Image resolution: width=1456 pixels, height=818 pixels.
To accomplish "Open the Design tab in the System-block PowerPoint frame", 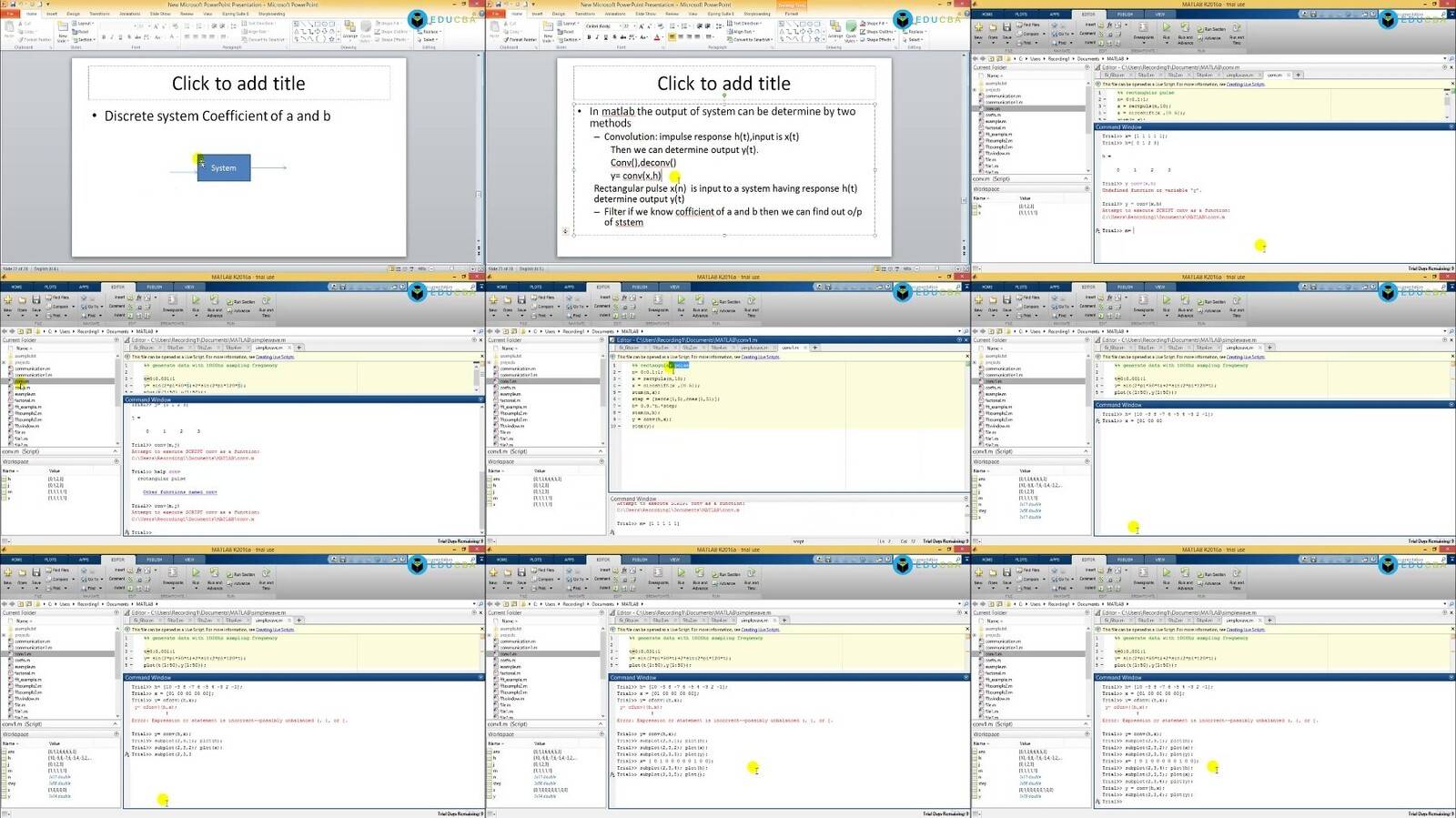I will coord(74,14).
